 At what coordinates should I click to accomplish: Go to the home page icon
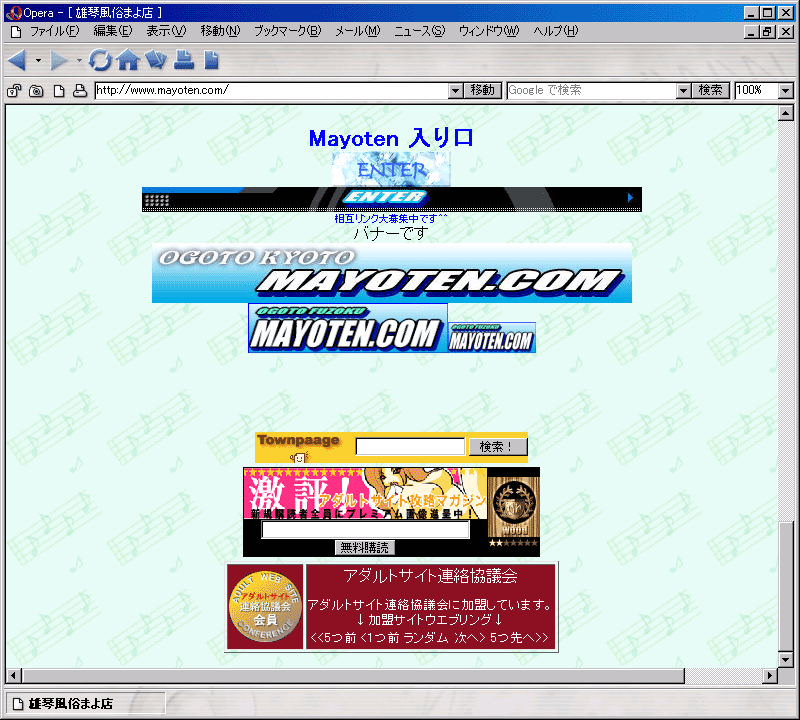128,60
